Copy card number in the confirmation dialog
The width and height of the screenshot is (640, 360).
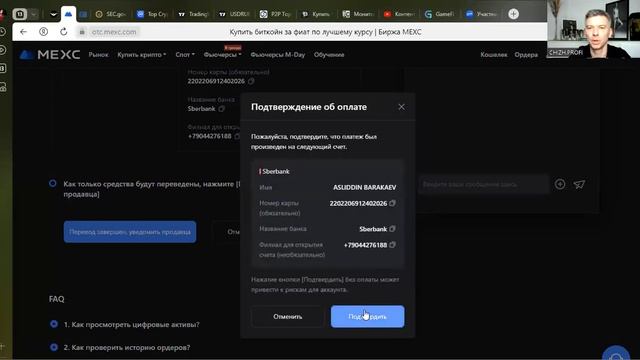click(x=392, y=203)
